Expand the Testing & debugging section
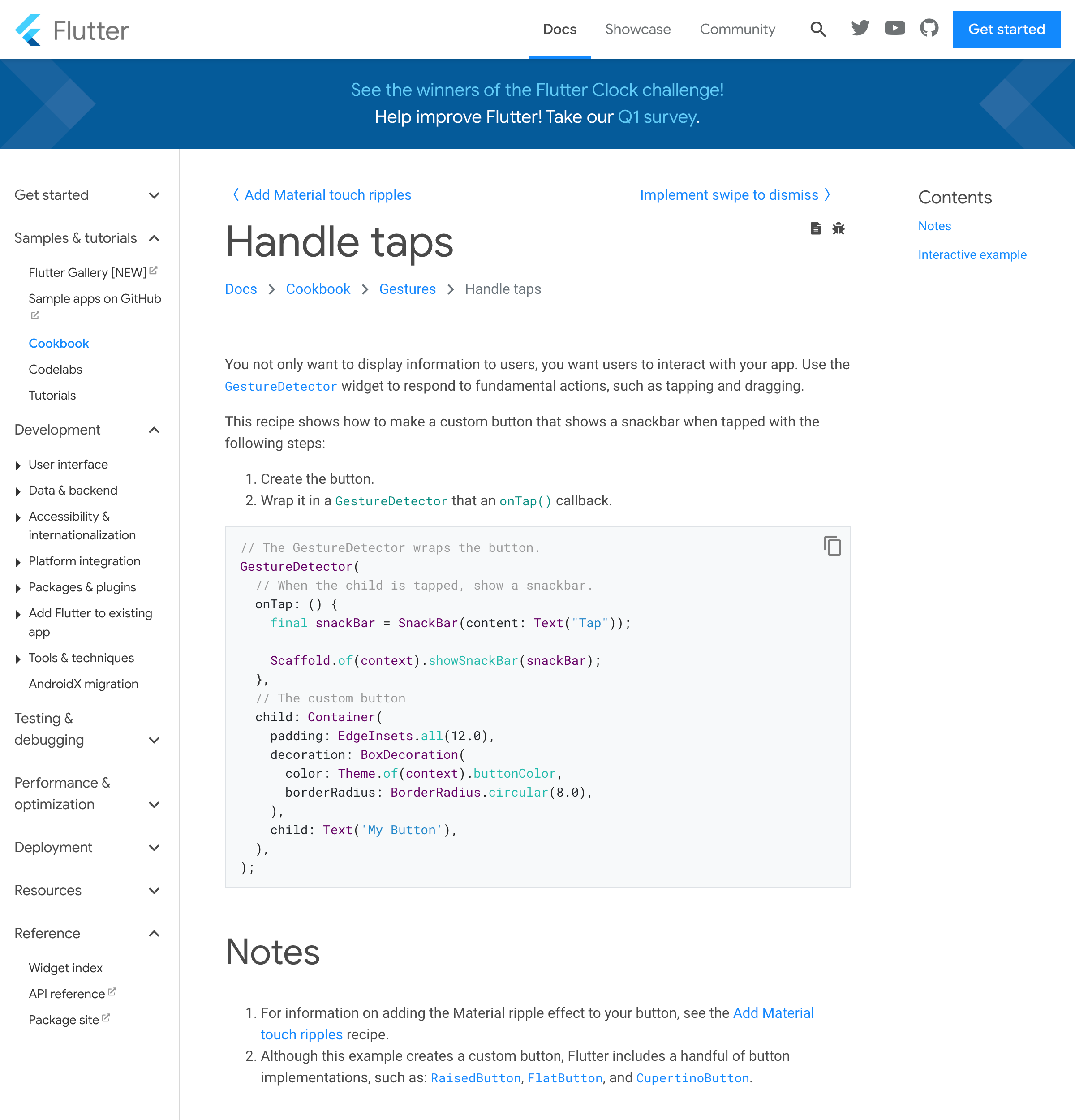Image resolution: width=1075 pixels, height=1120 pixels. point(155,740)
